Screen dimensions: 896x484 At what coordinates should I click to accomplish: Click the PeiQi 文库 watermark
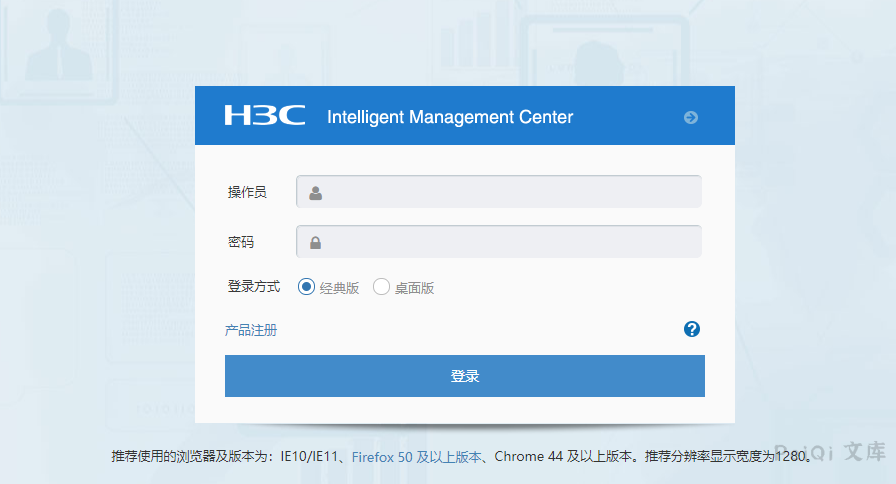[x=830, y=451]
